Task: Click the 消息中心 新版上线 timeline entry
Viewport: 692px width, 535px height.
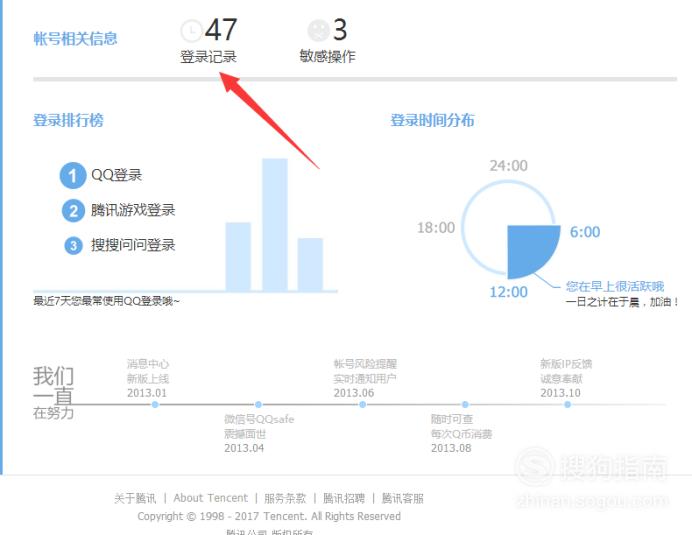Action: click(x=148, y=378)
